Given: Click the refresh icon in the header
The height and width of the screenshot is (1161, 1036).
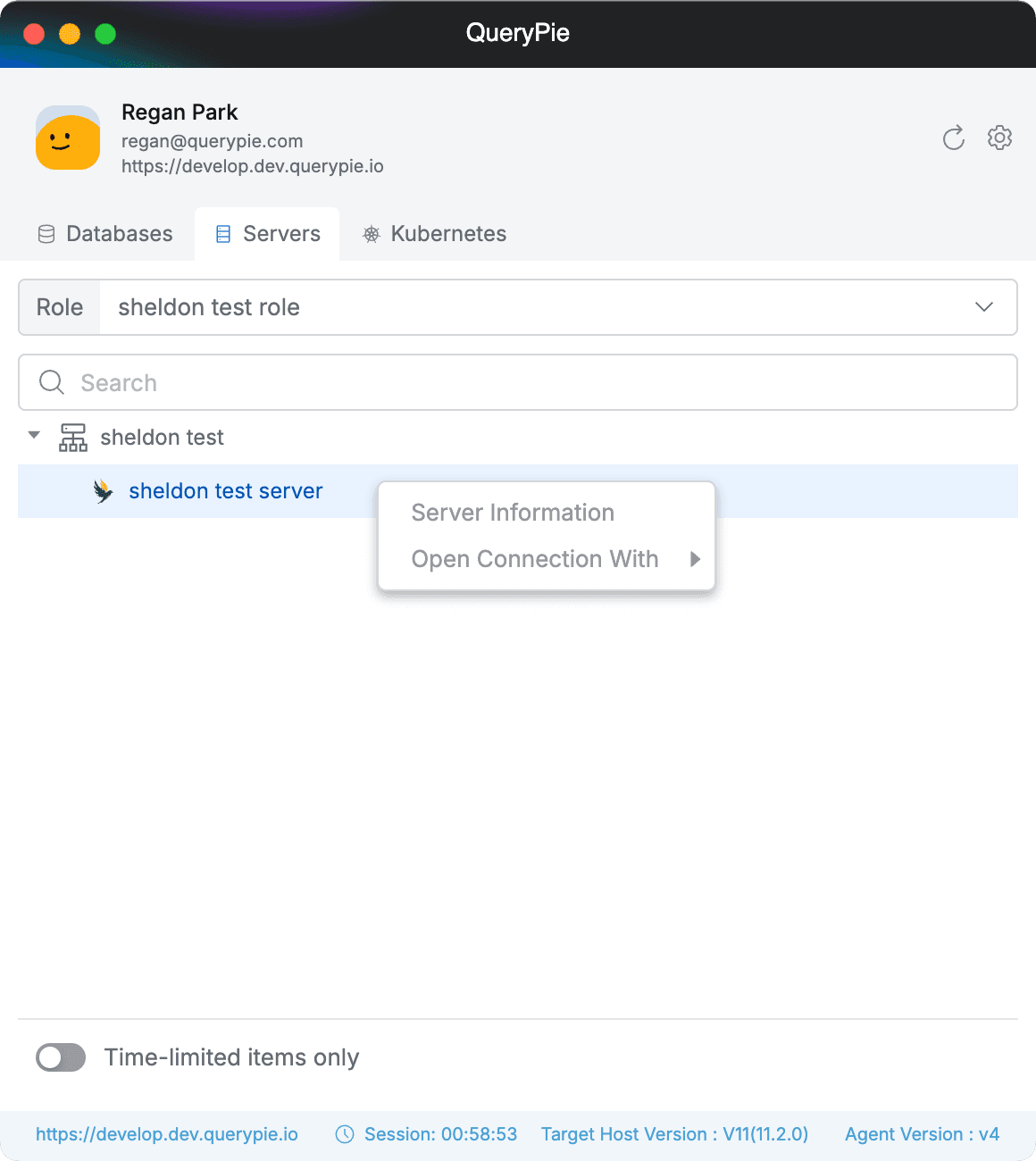Looking at the screenshot, I should tap(953, 138).
